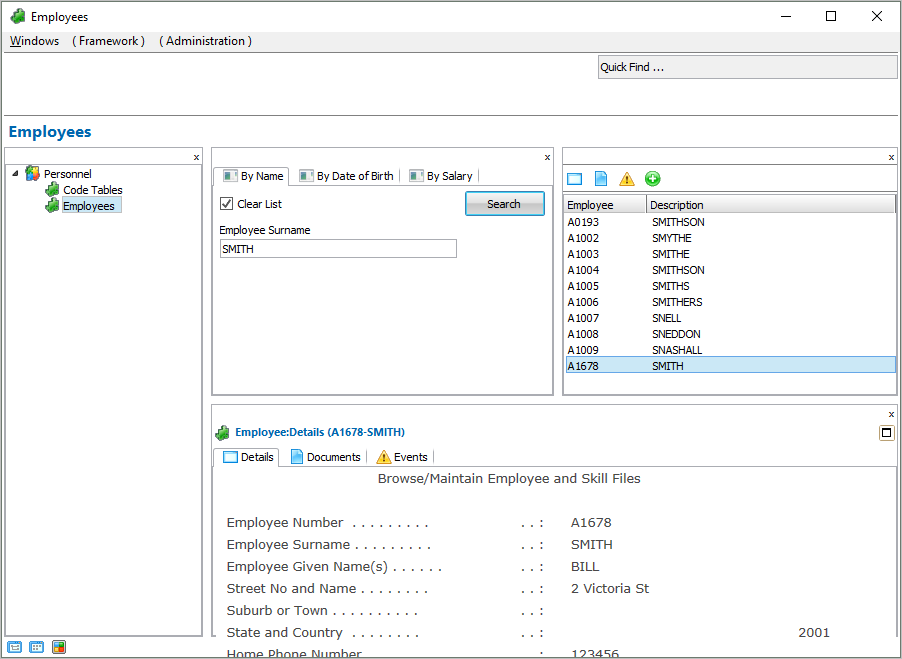Maximize the Employee Details panel
The image size is (902, 659).
coord(886,433)
